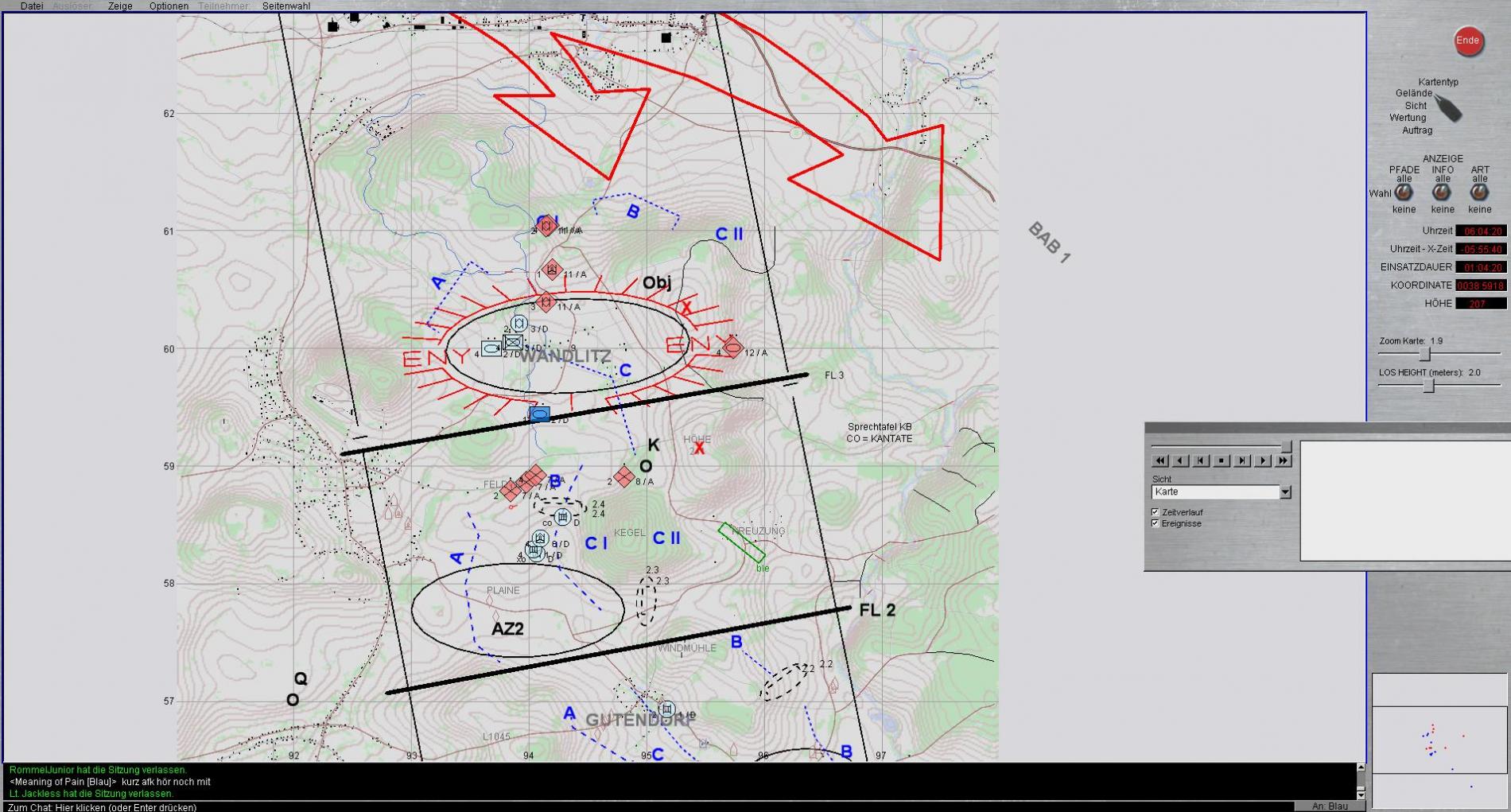The height and width of the screenshot is (812, 1511).
Task: Step back one frame in the replay
Action: (x=1201, y=460)
